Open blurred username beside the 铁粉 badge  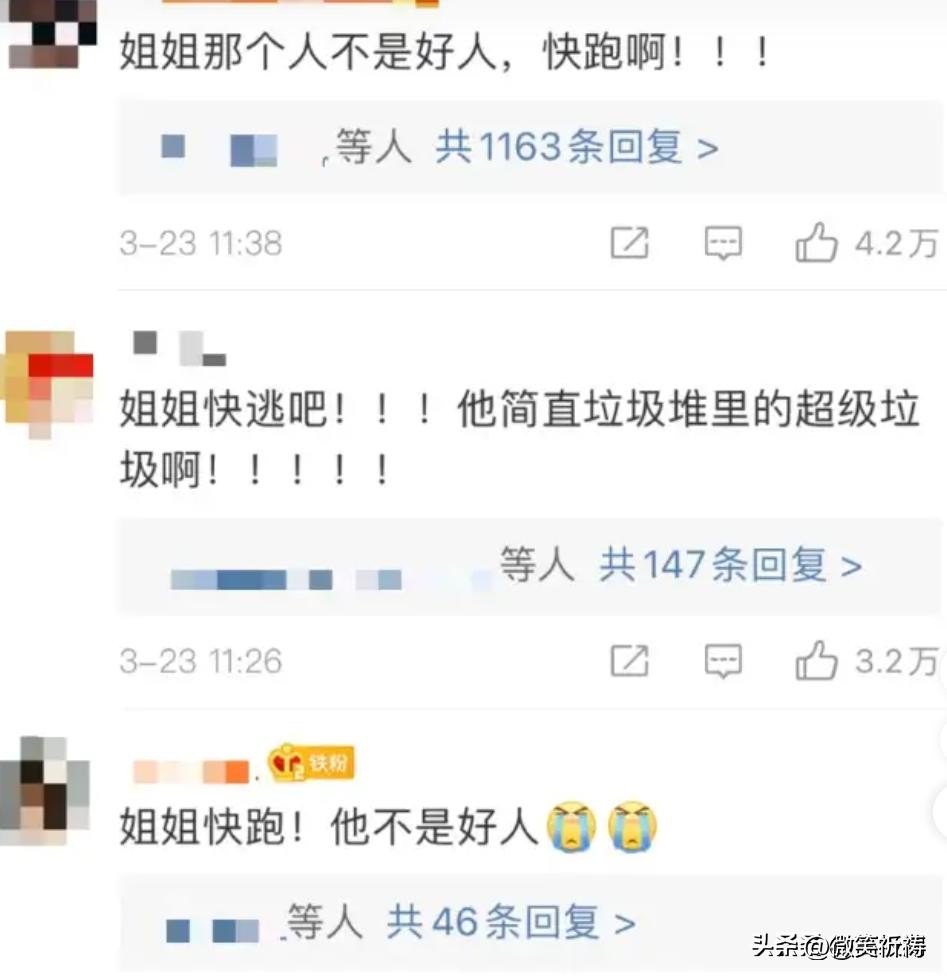(x=191, y=772)
